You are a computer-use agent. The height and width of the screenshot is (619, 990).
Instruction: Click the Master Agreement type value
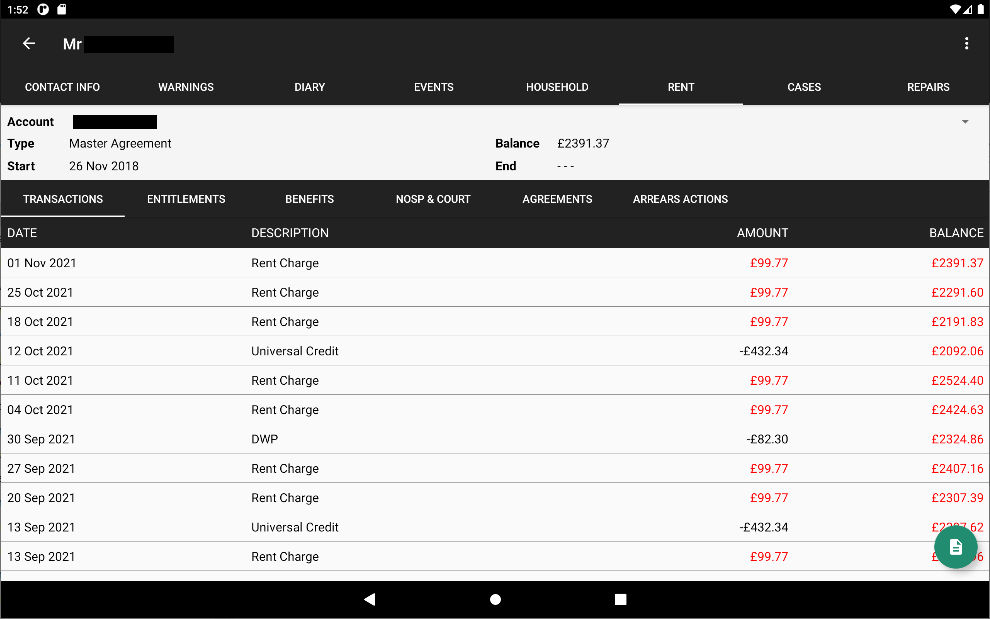click(x=120, y=143)
